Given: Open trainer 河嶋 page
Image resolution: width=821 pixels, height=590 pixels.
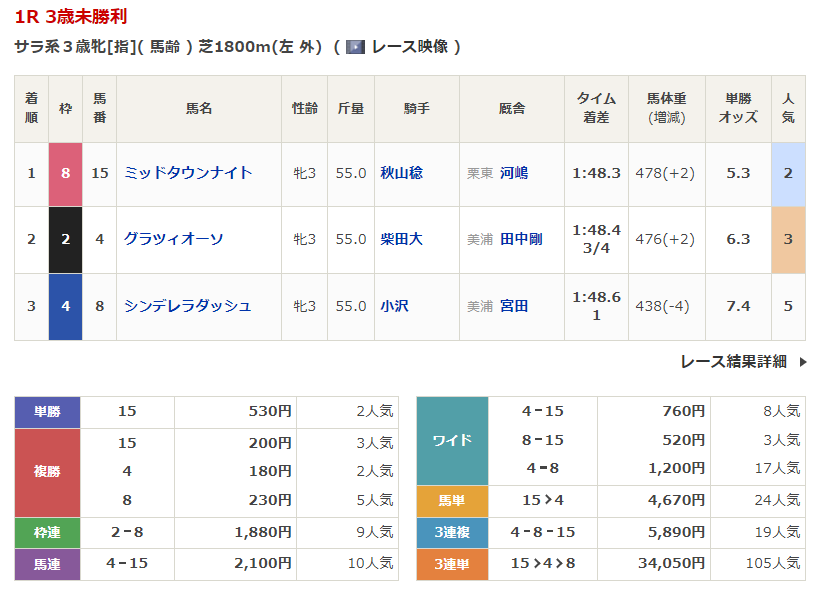Looking at the screenshot, I should tap(514, 173).
